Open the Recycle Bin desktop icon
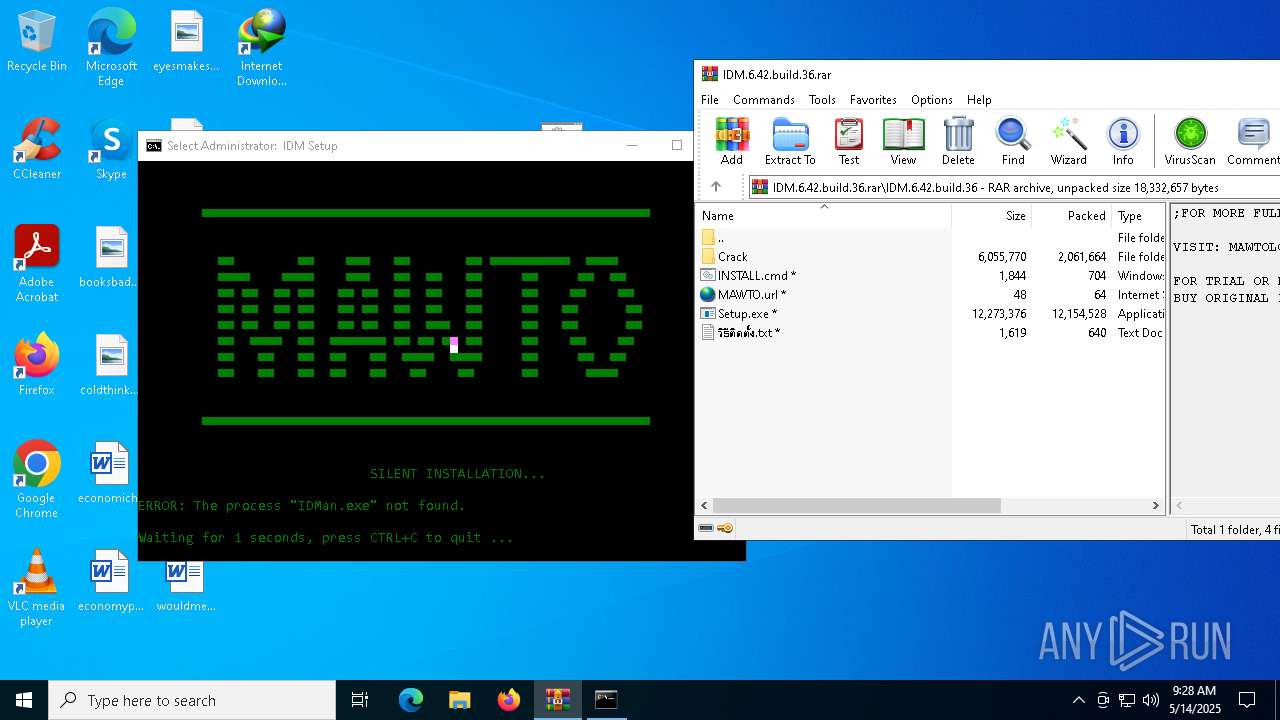This screenshot has width=1280, height=720. [37, 43]
